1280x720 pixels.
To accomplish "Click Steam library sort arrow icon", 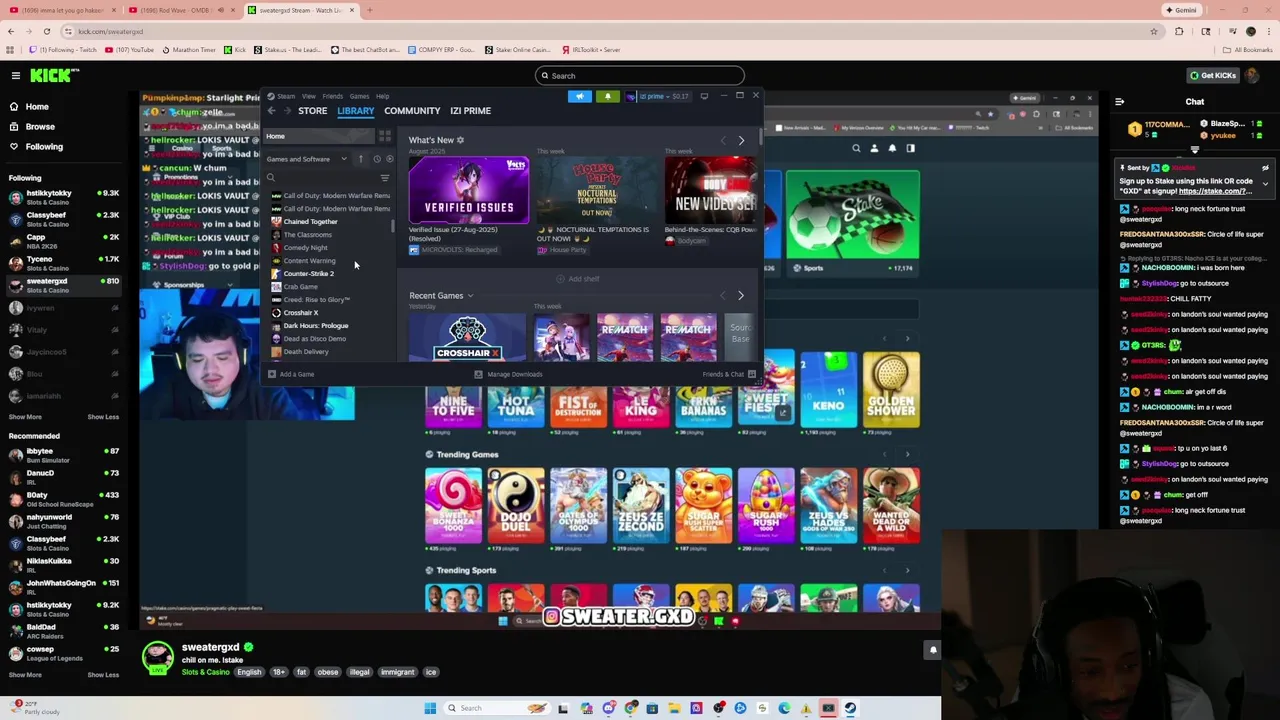I will pyautogui.click(x=361, y=159).
